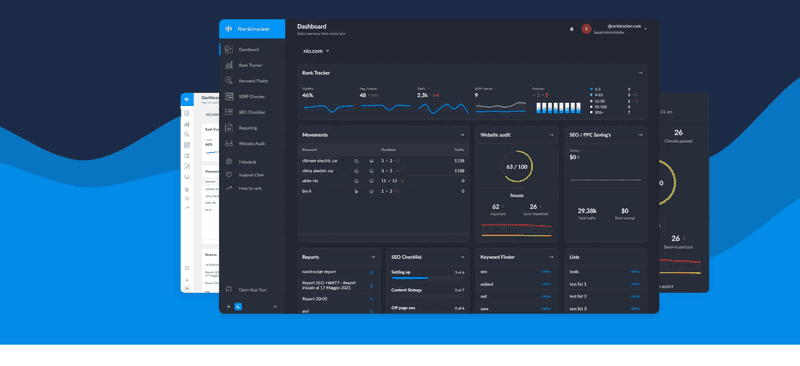Click the Positions bar chart

pos(559,107)
